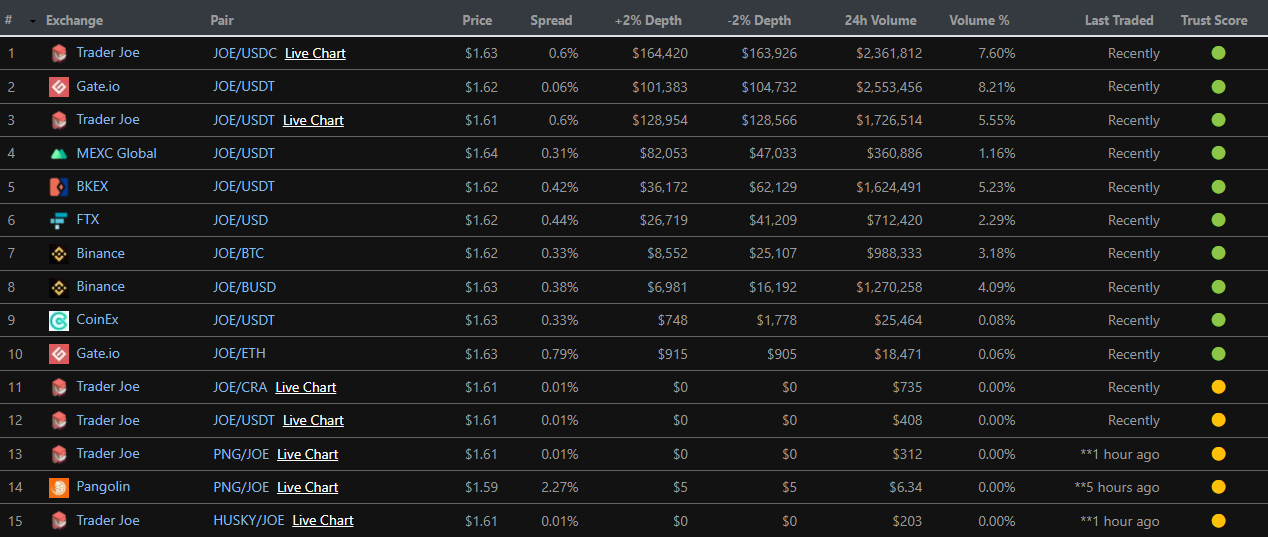
Task: Click the Gate.io logo in JOE/ETH row
Action: pyautogui.click(x=59, y=354)
